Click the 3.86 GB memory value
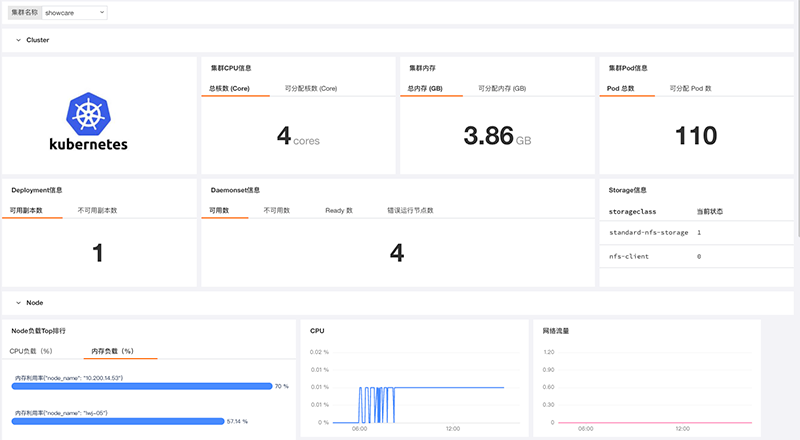This screenshot has width=800, height=440. click(x=497, y=136)
